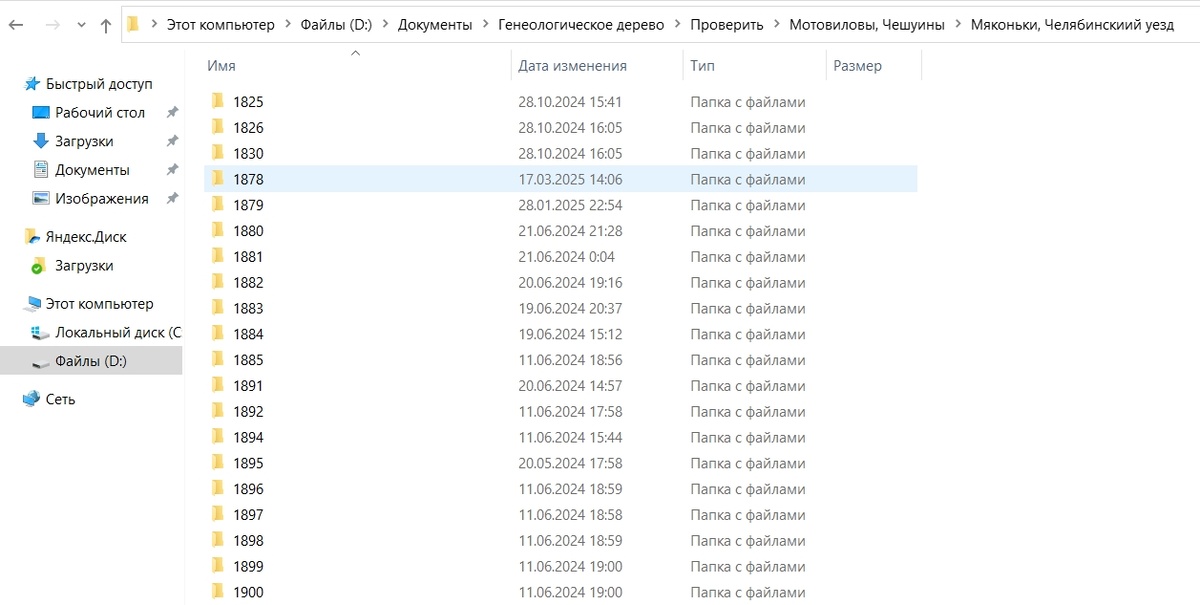Go up one folder level
The width and height of the screenshot is (1200, 605).
pos(105,25)
